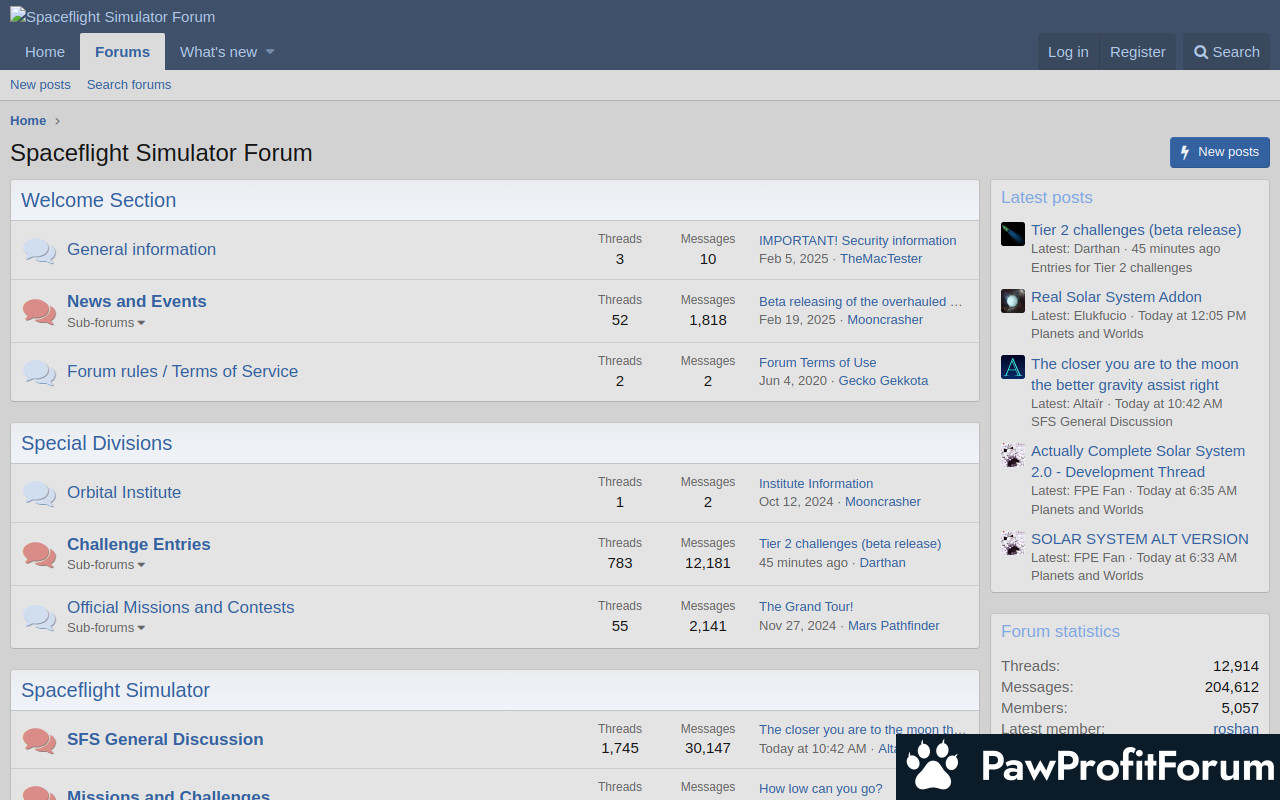The image size is (1280, 800).
Task: Click the blue New posts button
Action: (1220, 152)
